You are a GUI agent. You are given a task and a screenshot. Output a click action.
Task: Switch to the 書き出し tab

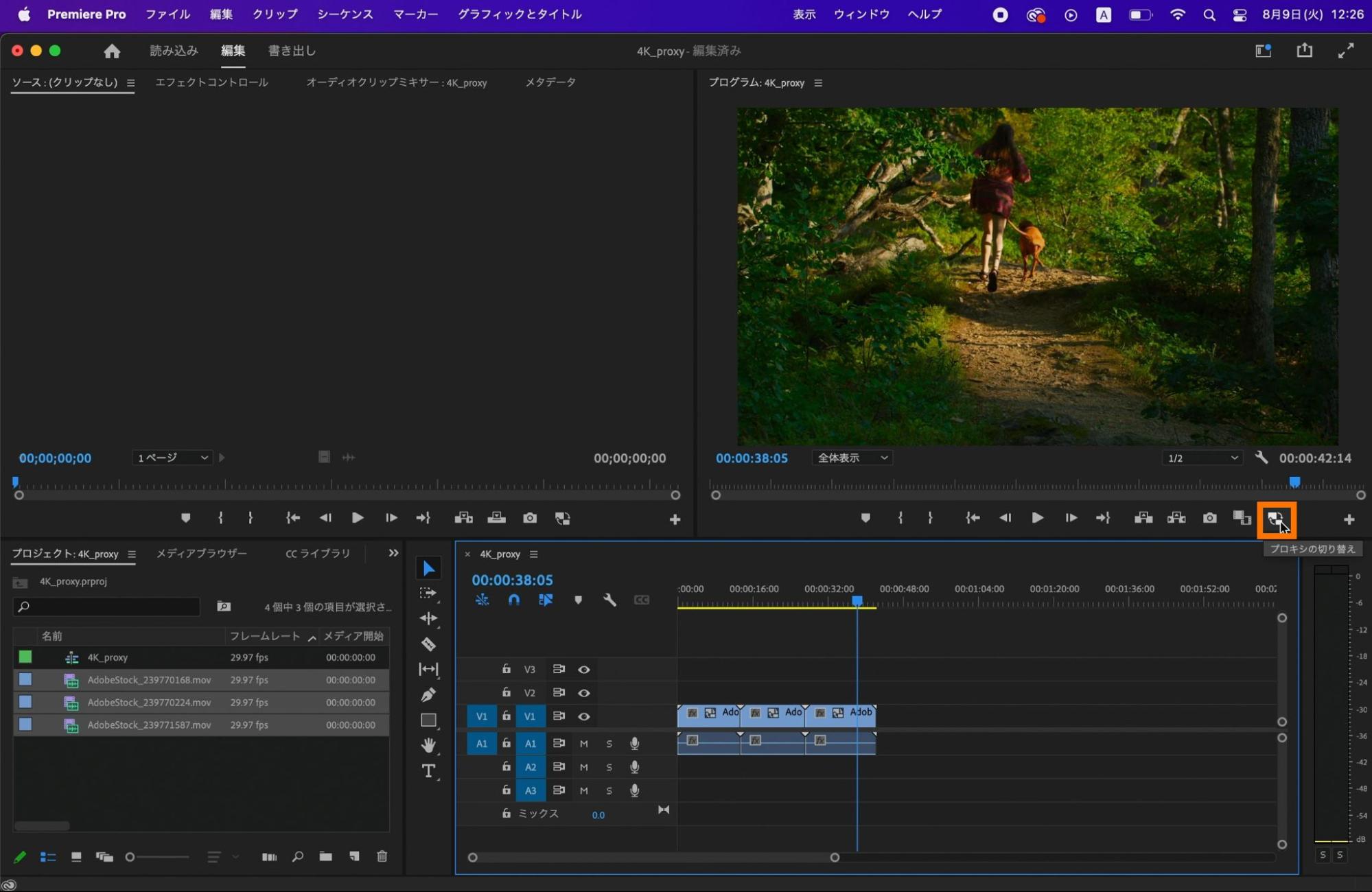(x=292, y=51)
